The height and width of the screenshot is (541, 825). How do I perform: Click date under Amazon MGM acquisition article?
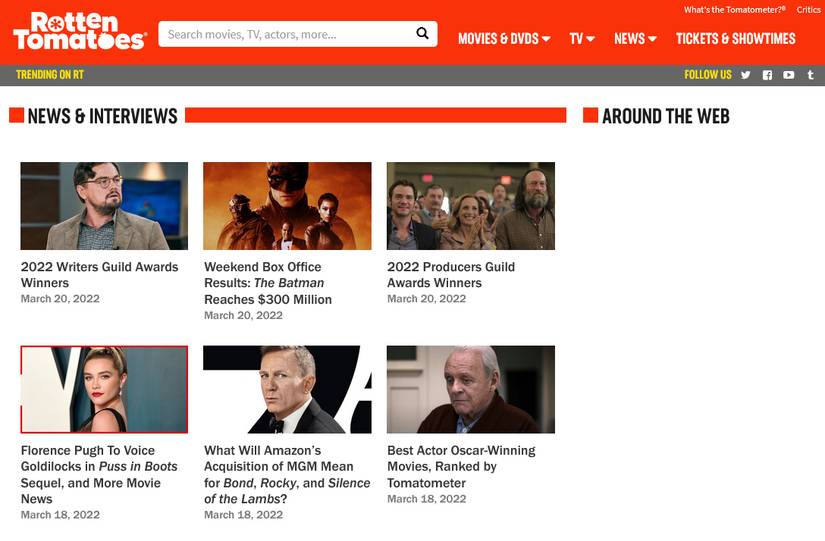click(x=243, y=515)
